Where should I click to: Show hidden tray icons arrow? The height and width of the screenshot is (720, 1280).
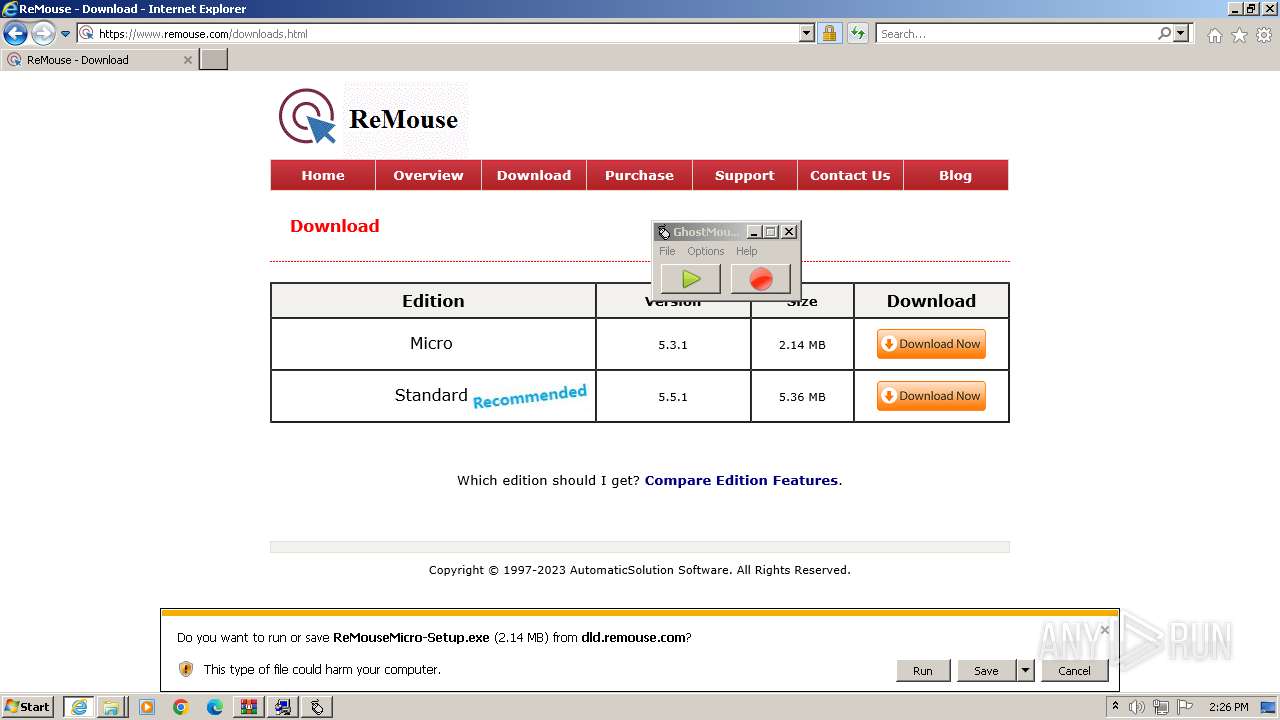tap(1115, 707)
